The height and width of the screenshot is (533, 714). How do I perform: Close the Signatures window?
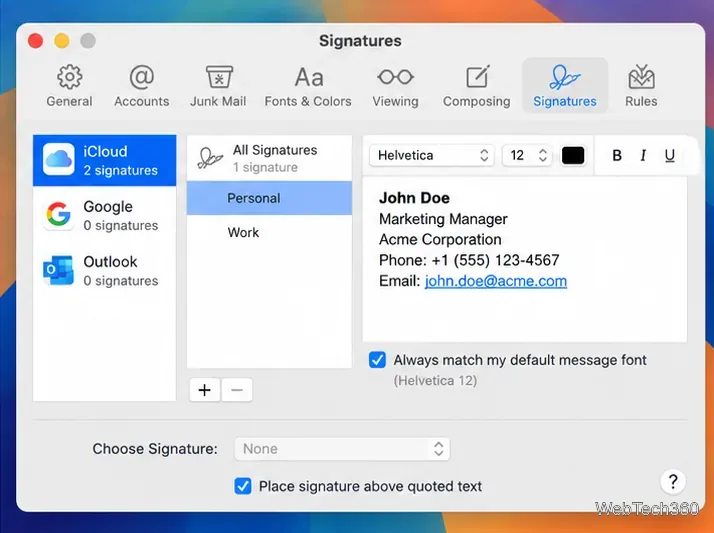36,41
